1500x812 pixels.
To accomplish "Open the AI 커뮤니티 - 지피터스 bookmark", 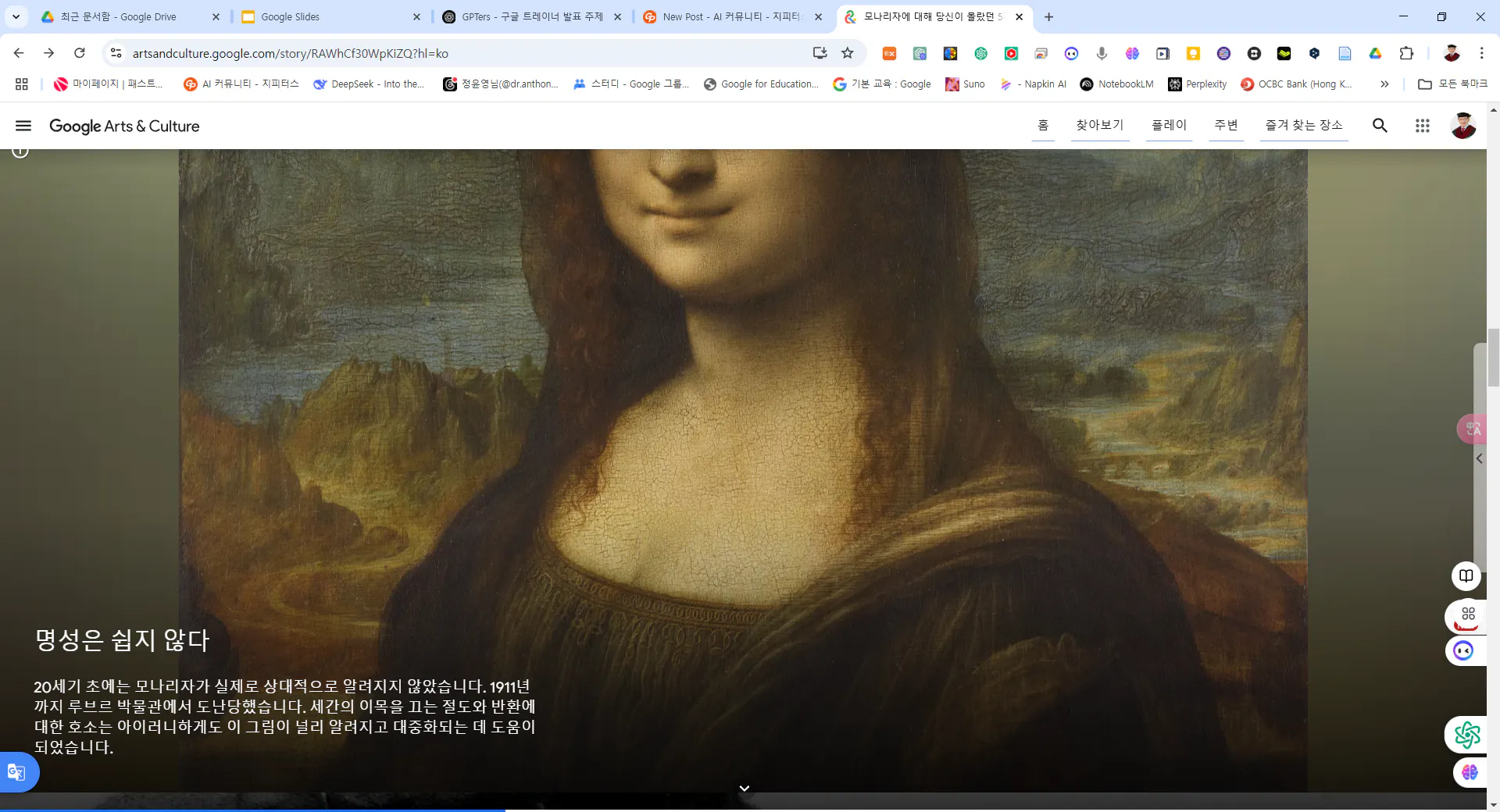I will [x=241, y=84].
